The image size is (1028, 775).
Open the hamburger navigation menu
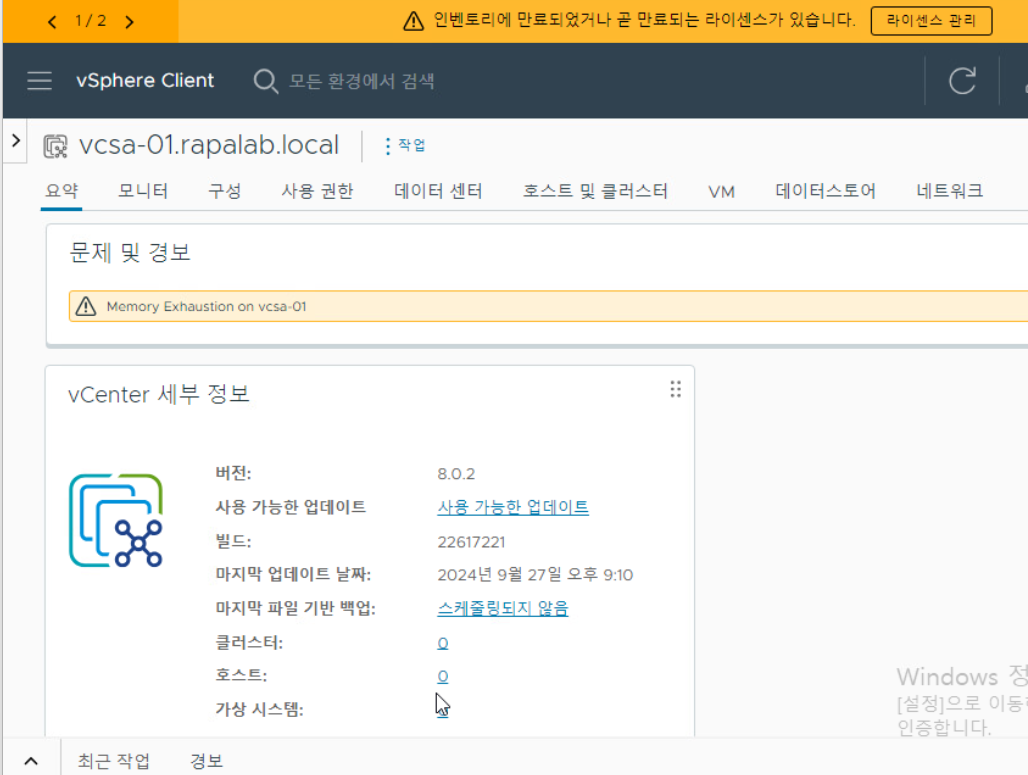pos(39,81)
